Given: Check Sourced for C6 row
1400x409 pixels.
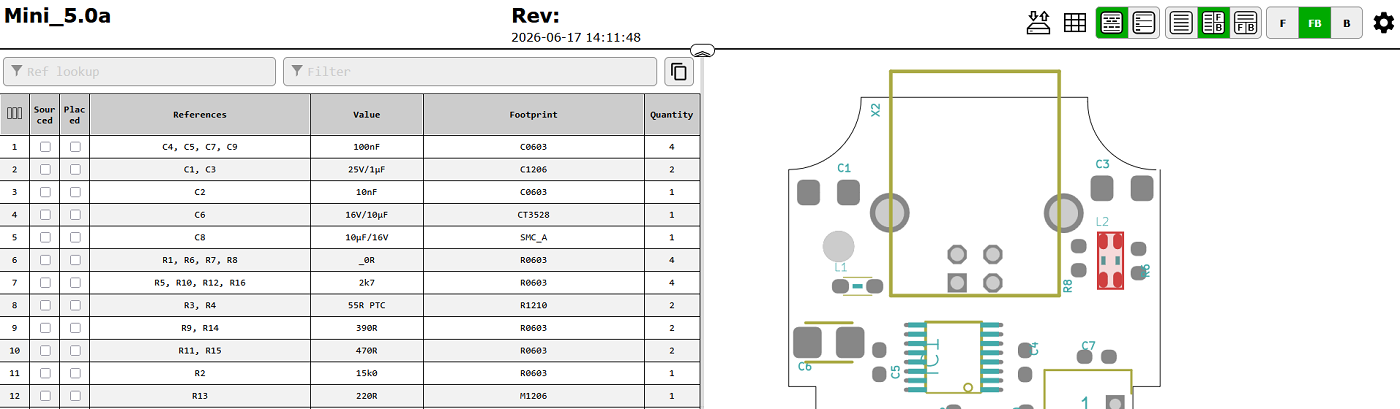Looking at the screenshot, I should 45,215.
